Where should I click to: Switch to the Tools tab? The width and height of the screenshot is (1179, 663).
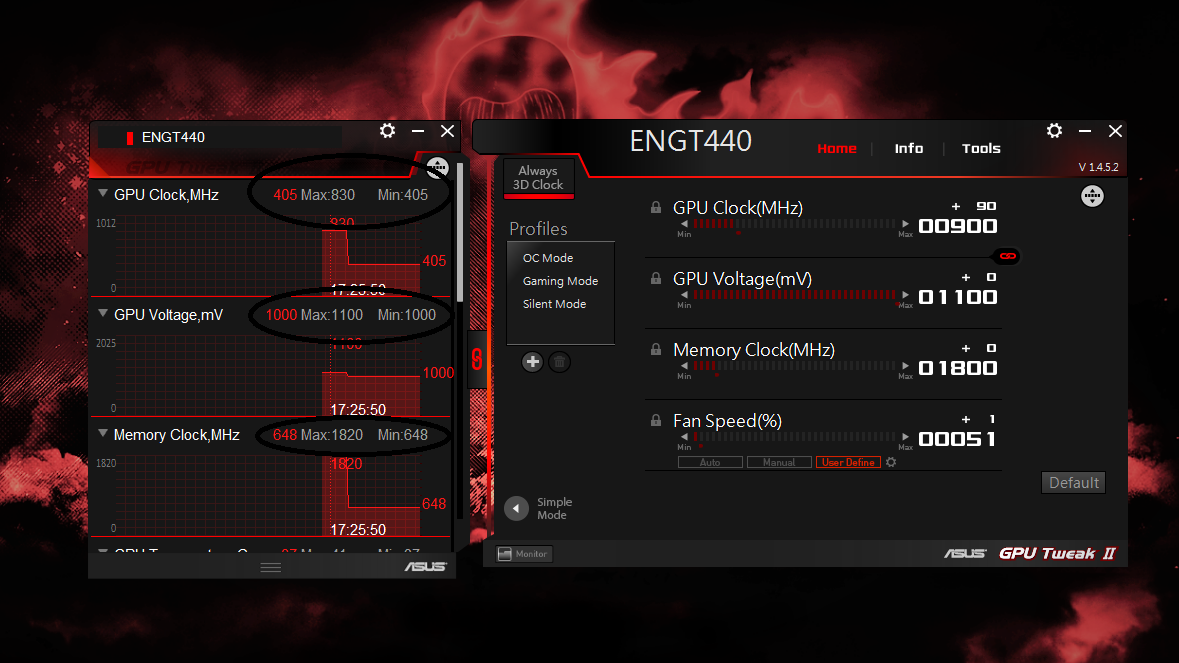[981, 148]
